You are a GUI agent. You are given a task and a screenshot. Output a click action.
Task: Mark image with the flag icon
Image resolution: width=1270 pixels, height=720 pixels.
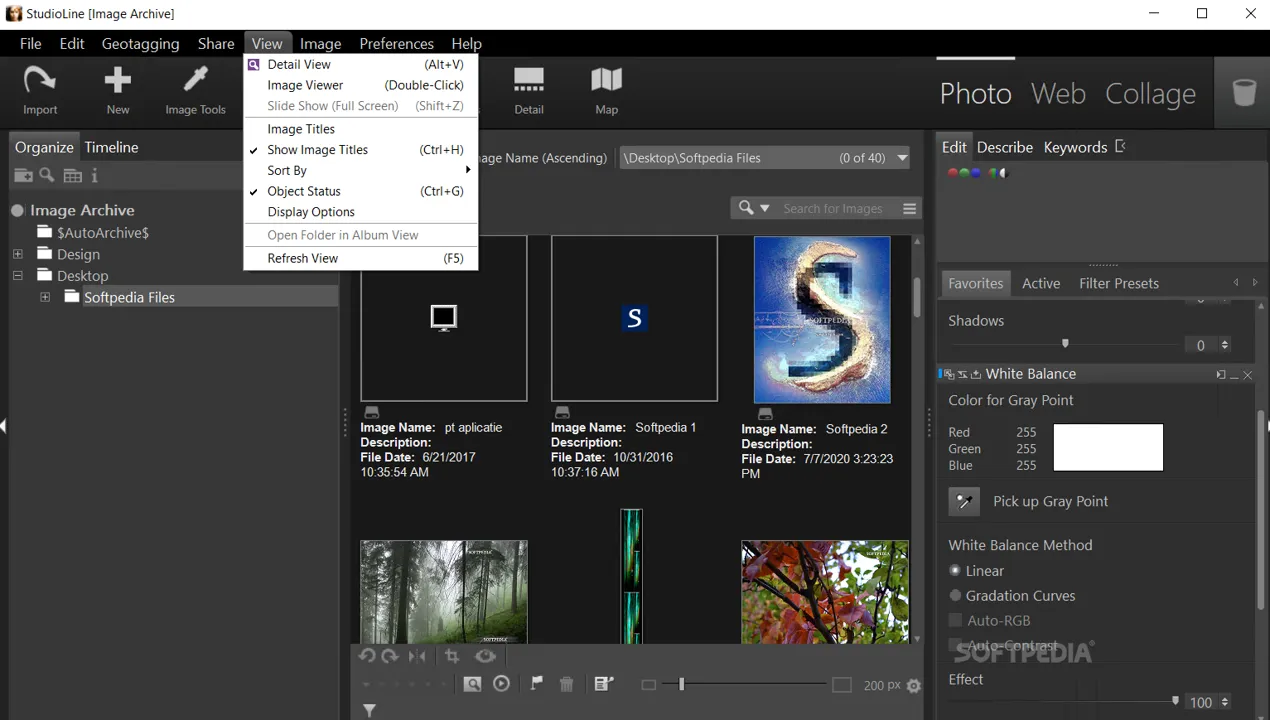[537, 684]
